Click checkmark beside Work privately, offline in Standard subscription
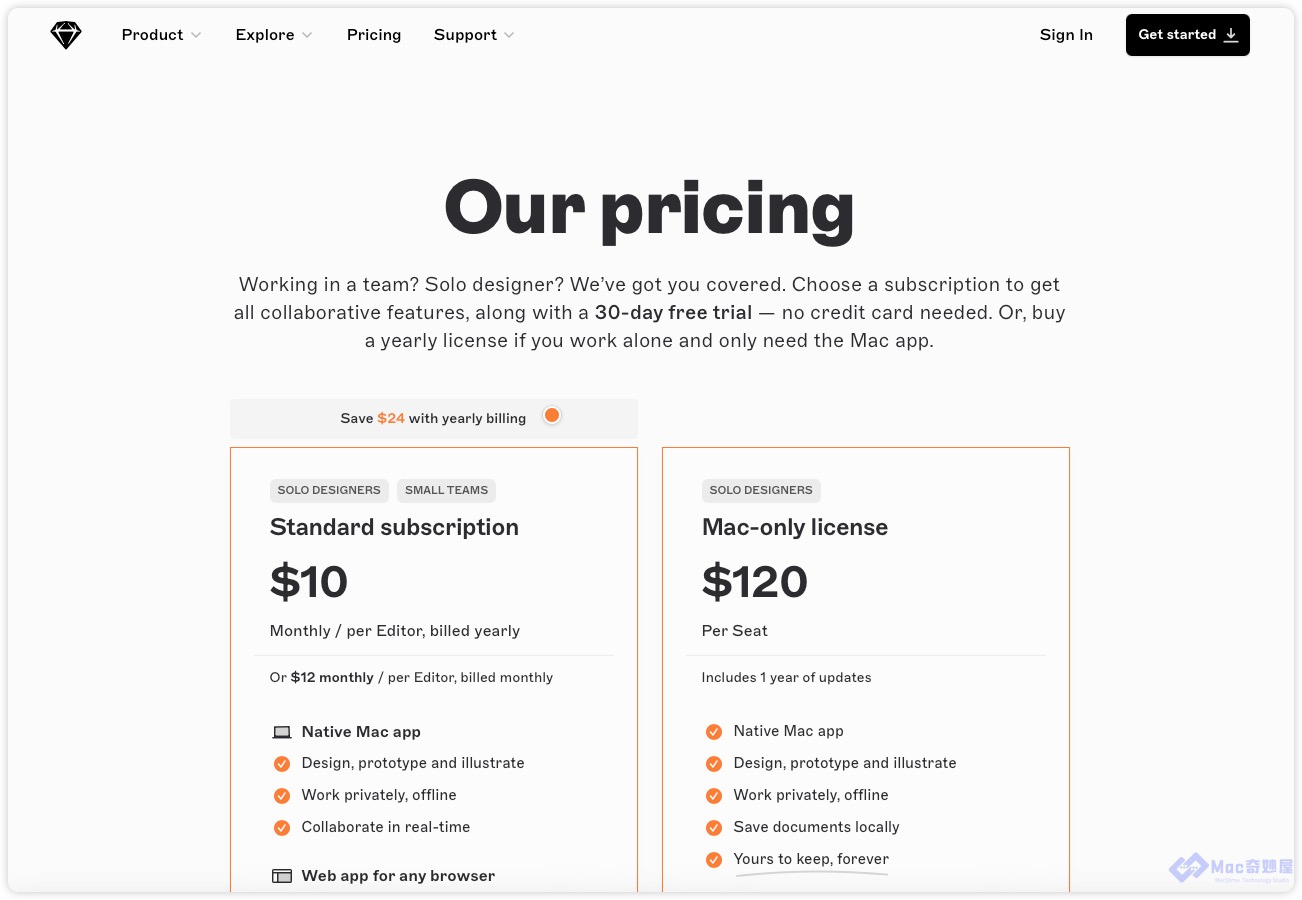The height and width of the screenshot is (900, 1302). [x=282, y=795]
